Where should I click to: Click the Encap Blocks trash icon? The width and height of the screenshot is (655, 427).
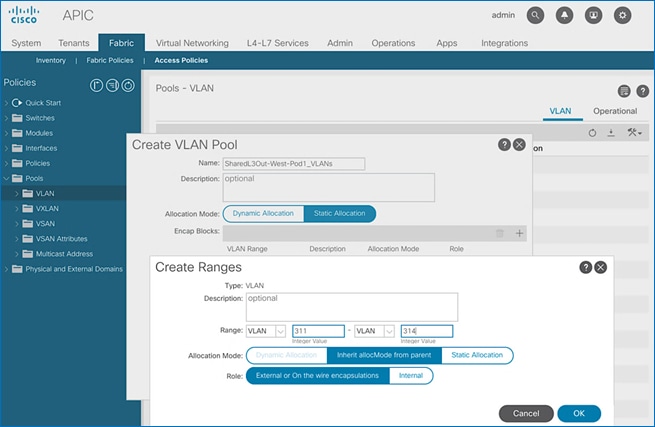coord(500,233)
